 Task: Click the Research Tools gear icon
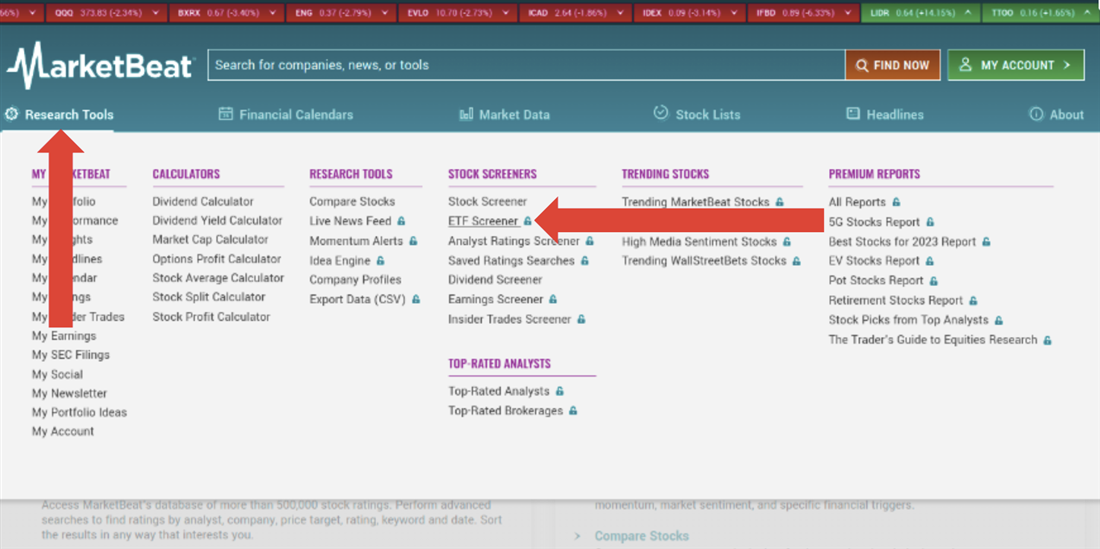pyautogui.click(x=12, y=114)
